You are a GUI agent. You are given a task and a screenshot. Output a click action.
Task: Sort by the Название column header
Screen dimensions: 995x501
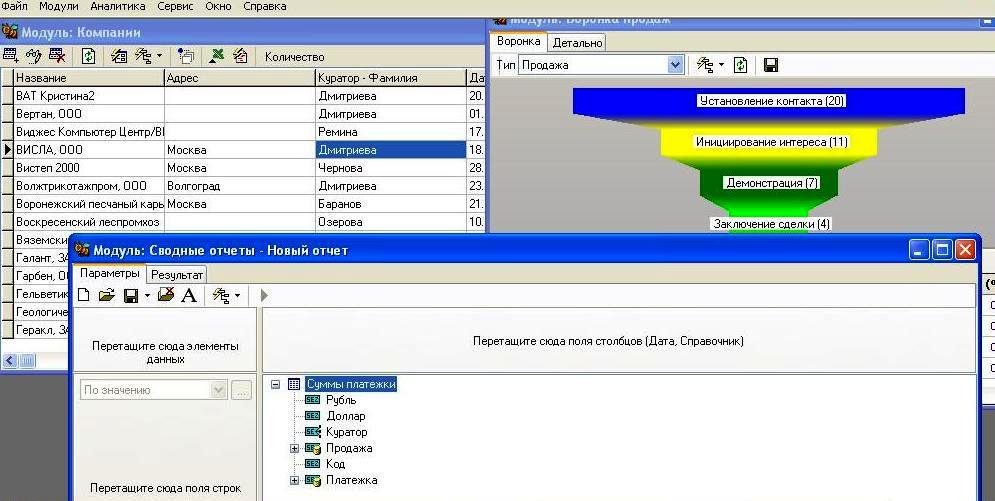pos(88,78)
